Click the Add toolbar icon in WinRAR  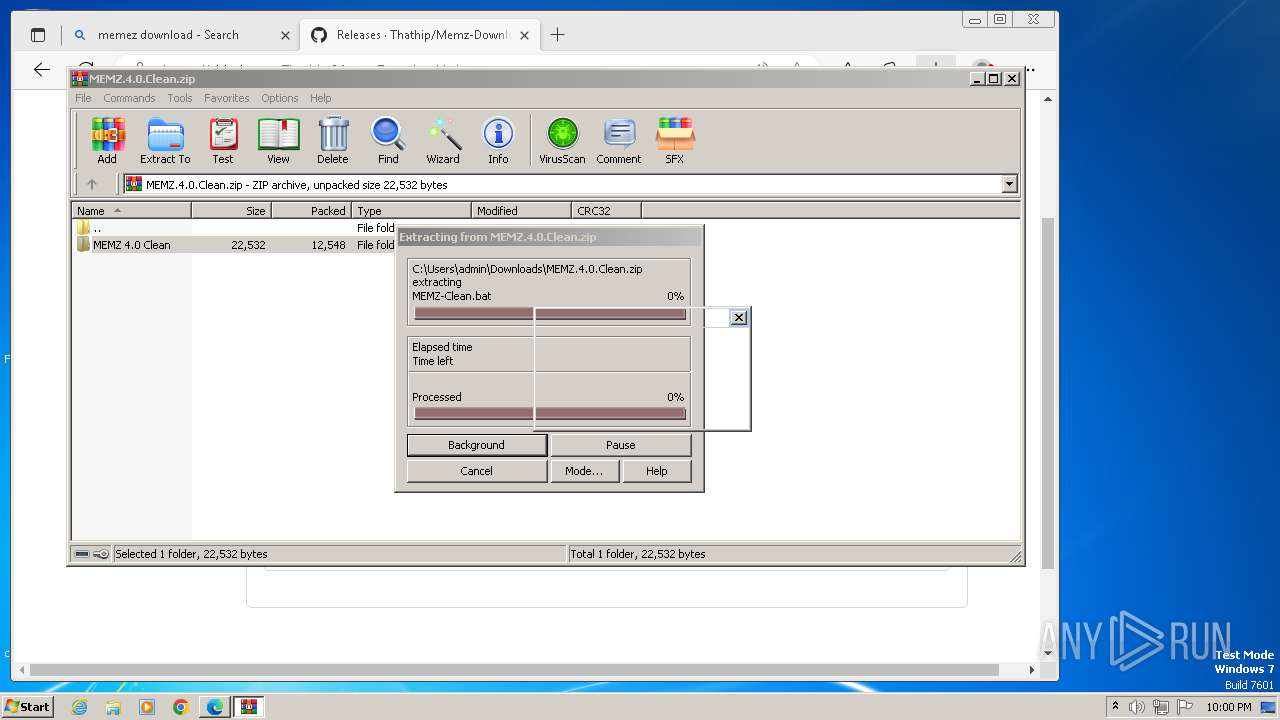107,140
